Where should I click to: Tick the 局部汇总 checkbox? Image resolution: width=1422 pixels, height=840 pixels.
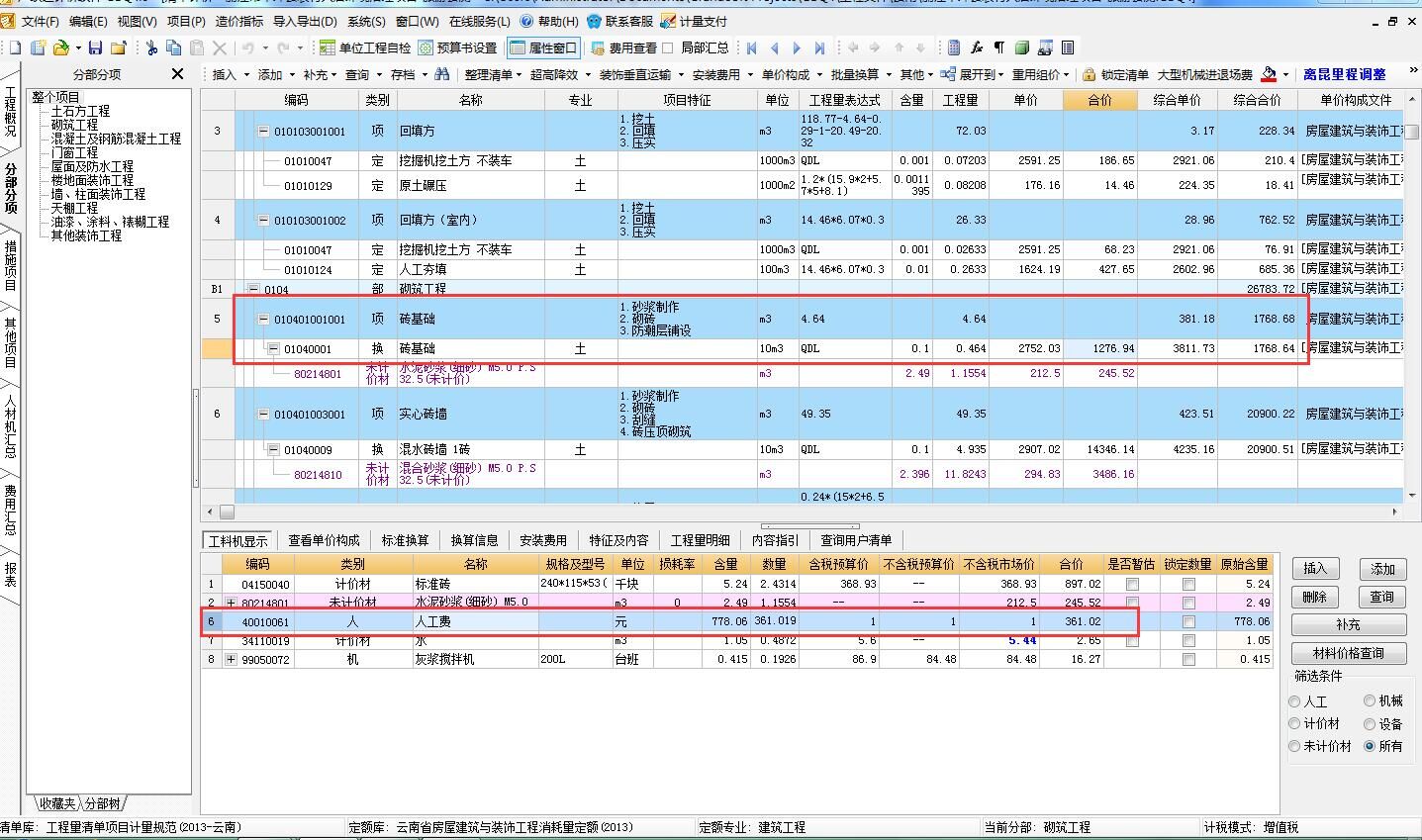pos(668,47)
